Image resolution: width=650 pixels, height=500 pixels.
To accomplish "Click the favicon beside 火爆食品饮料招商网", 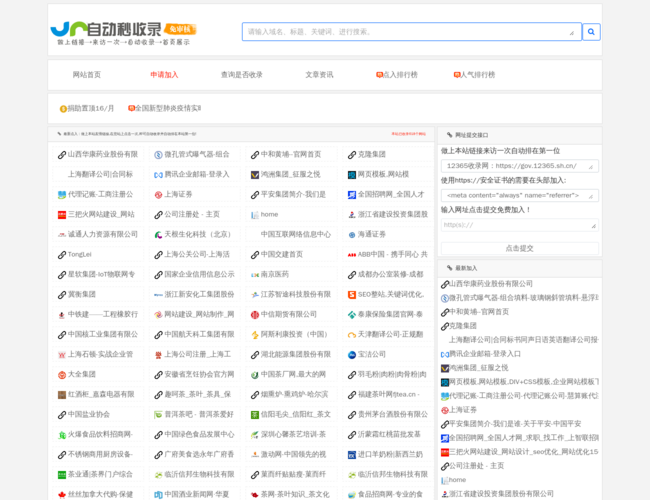I will click(61, 435).
